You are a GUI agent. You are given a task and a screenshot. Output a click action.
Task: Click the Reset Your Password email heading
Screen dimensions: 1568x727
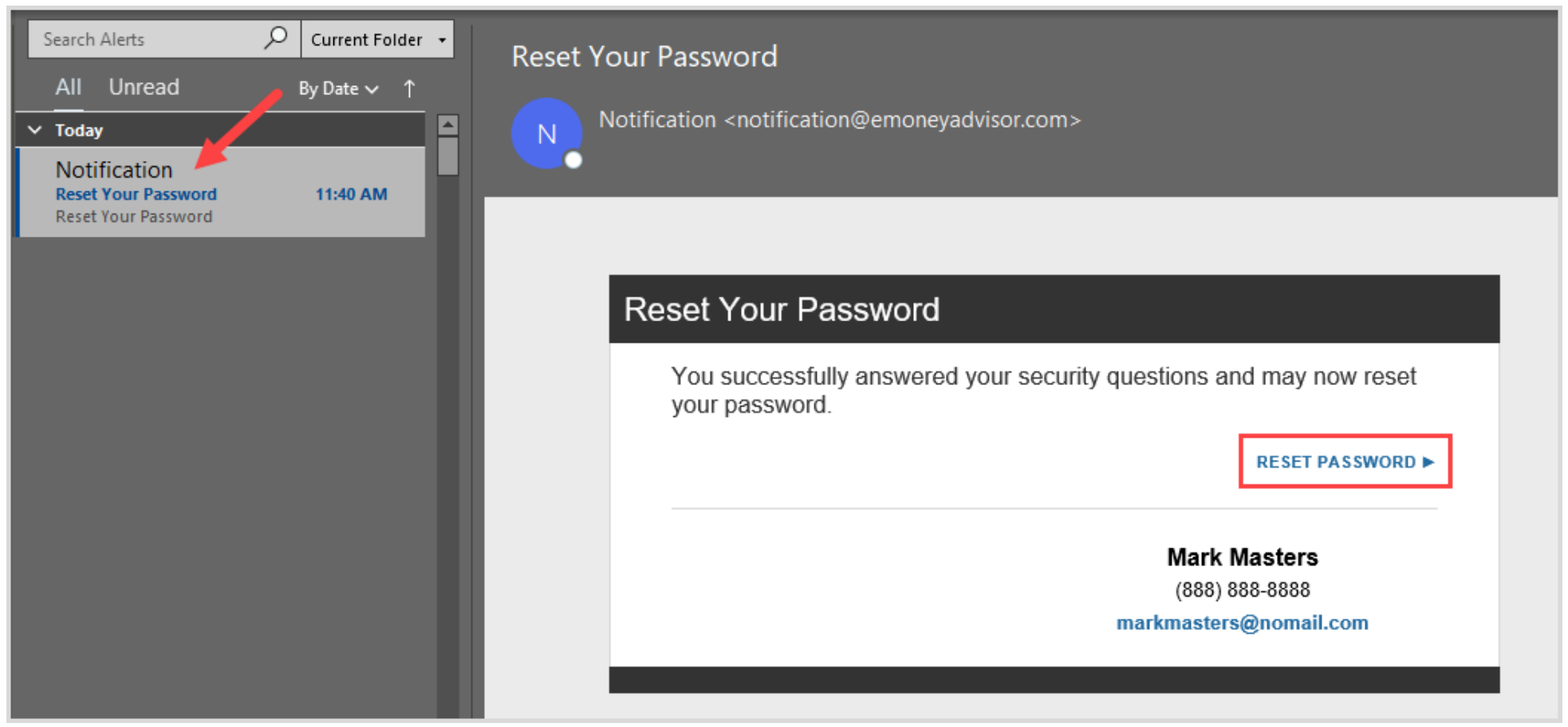coord(782,309)
